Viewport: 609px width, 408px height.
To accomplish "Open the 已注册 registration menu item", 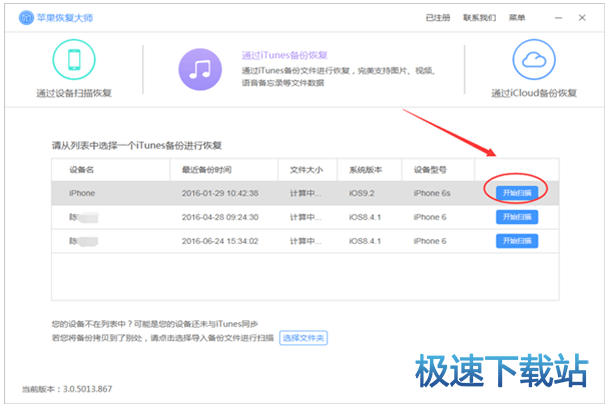I will pyautogui.click(x=438, y=18).
